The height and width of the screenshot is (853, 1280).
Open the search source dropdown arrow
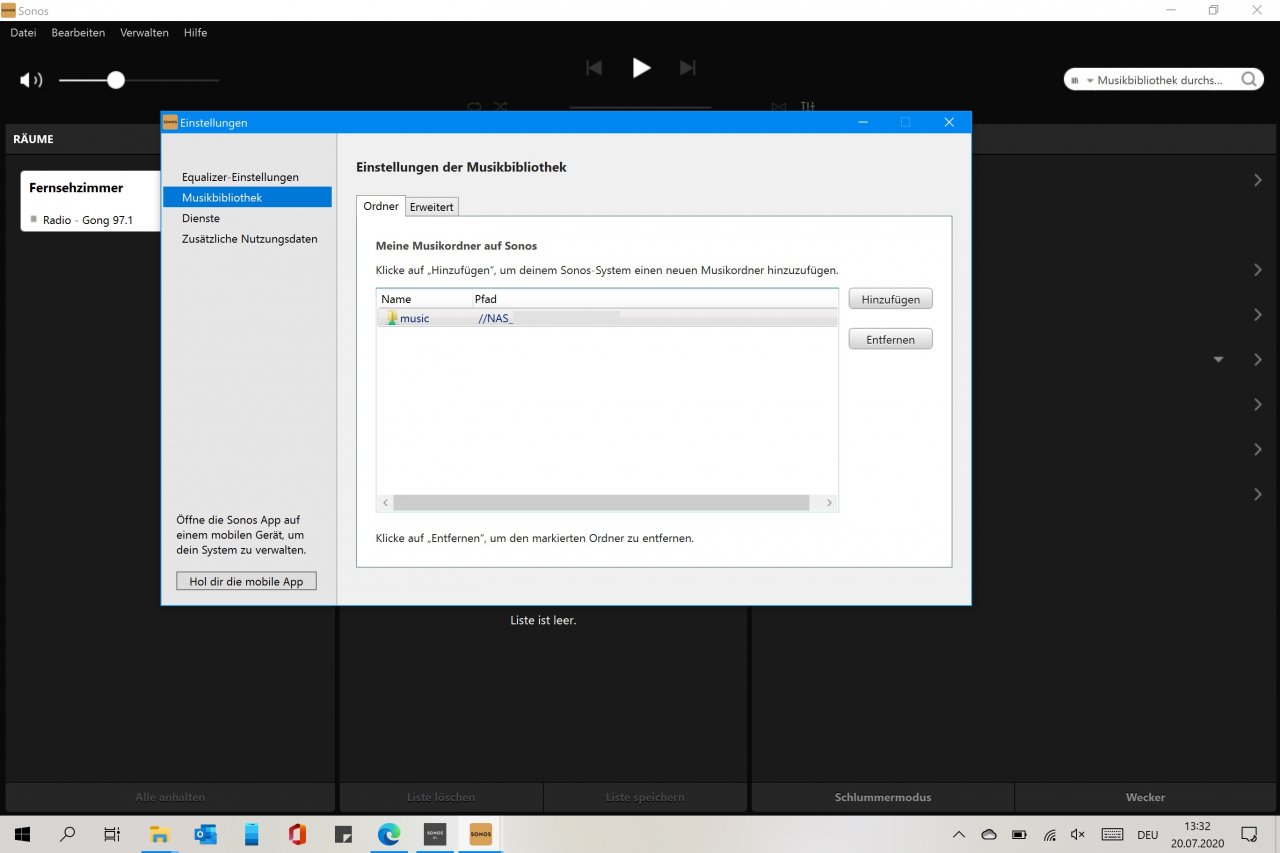1090,80
